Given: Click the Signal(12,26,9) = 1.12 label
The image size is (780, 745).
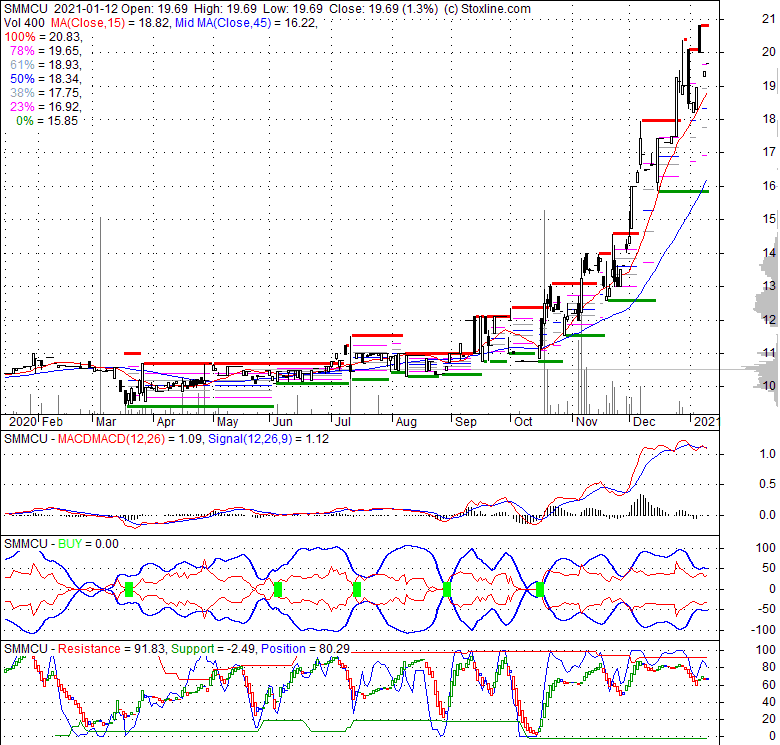Looking at the screenshot, I should [x=268, y=439].
